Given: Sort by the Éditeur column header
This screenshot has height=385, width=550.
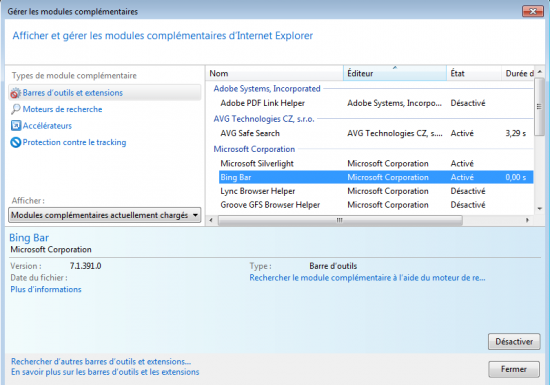Looking at the screenshot, I should (x=395, y=73).
